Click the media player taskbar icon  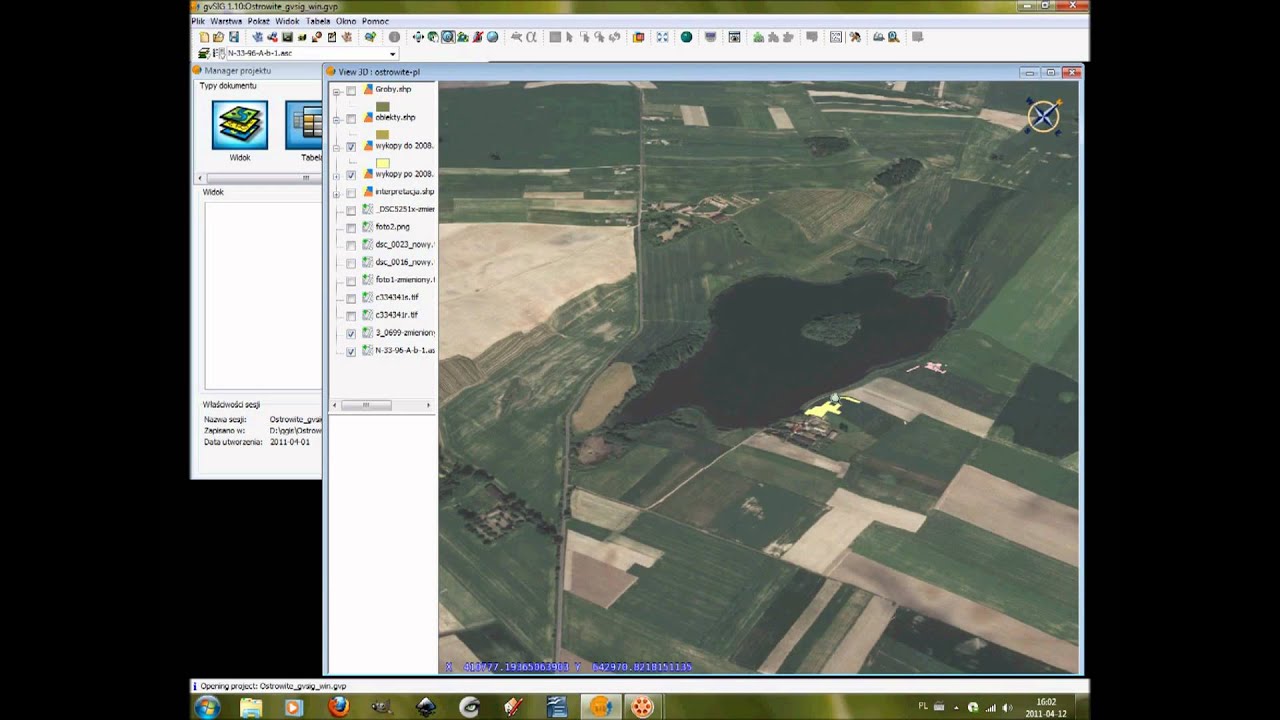[x=294, y=706]
